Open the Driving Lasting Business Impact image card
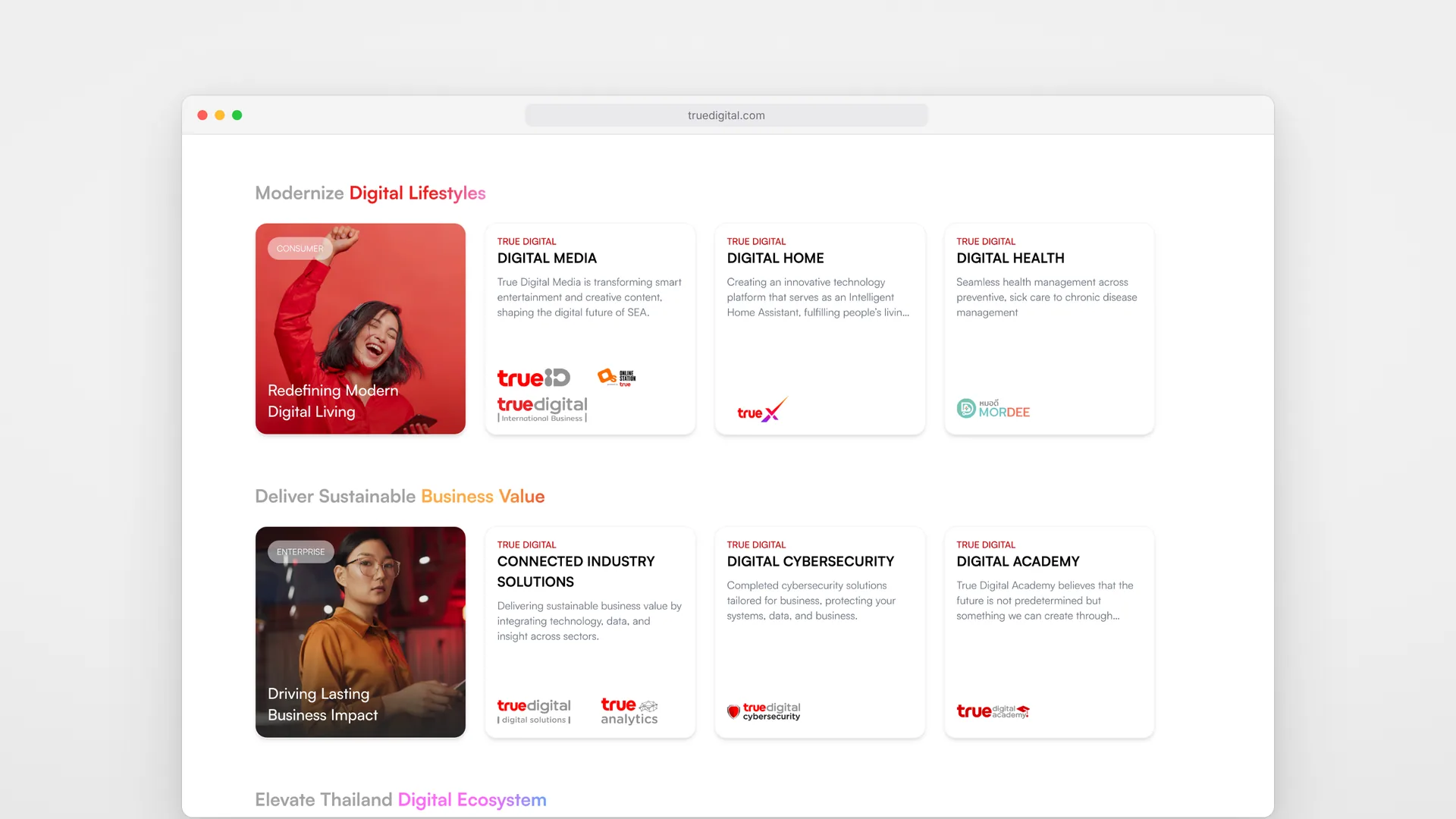Image resolution: width=1456 pixels, height=819 pixels. coord(360,632)
